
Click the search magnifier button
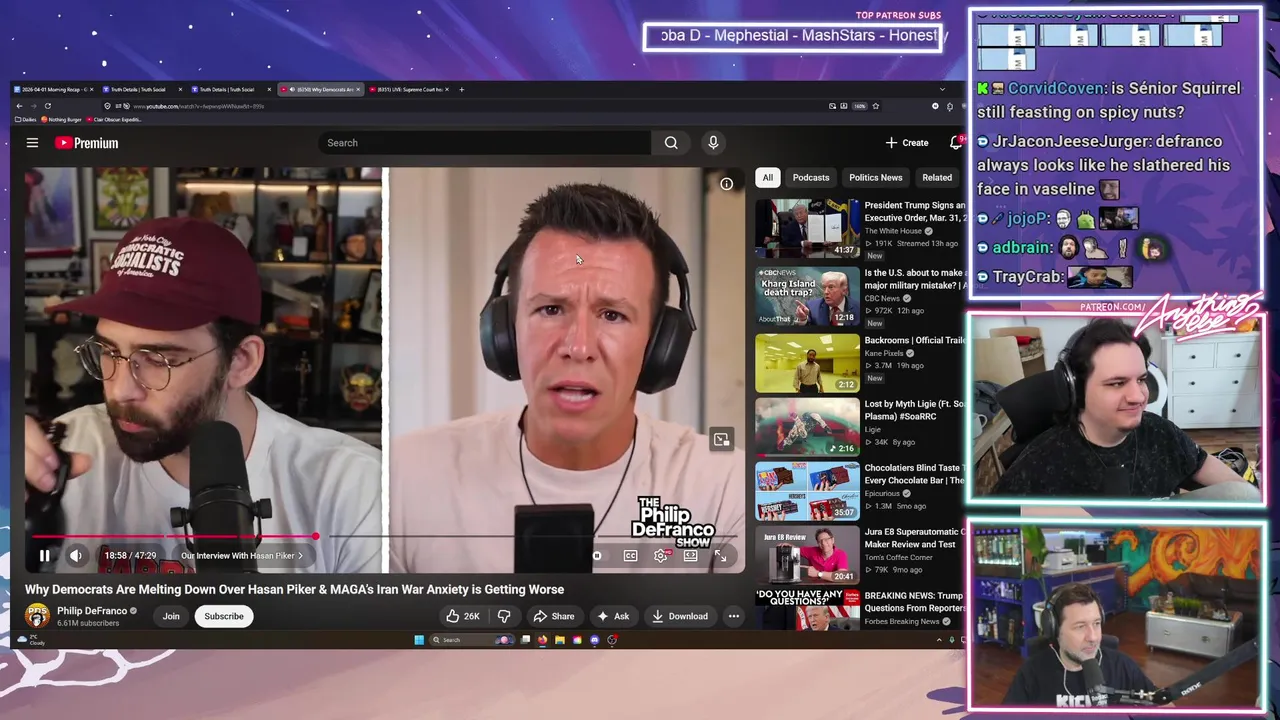point(671,143)
